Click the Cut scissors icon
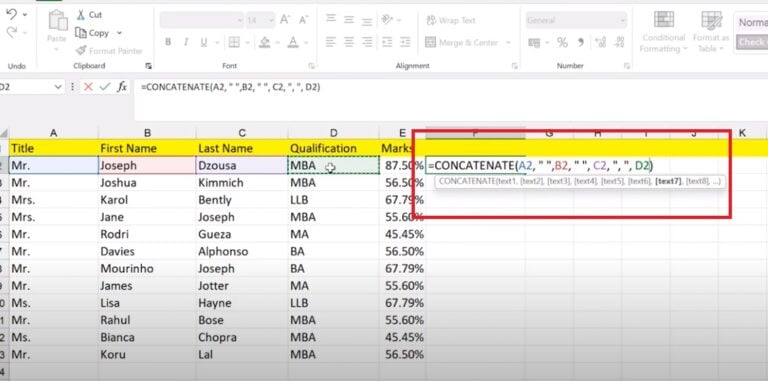768x381 pixels. click(81, 15)
